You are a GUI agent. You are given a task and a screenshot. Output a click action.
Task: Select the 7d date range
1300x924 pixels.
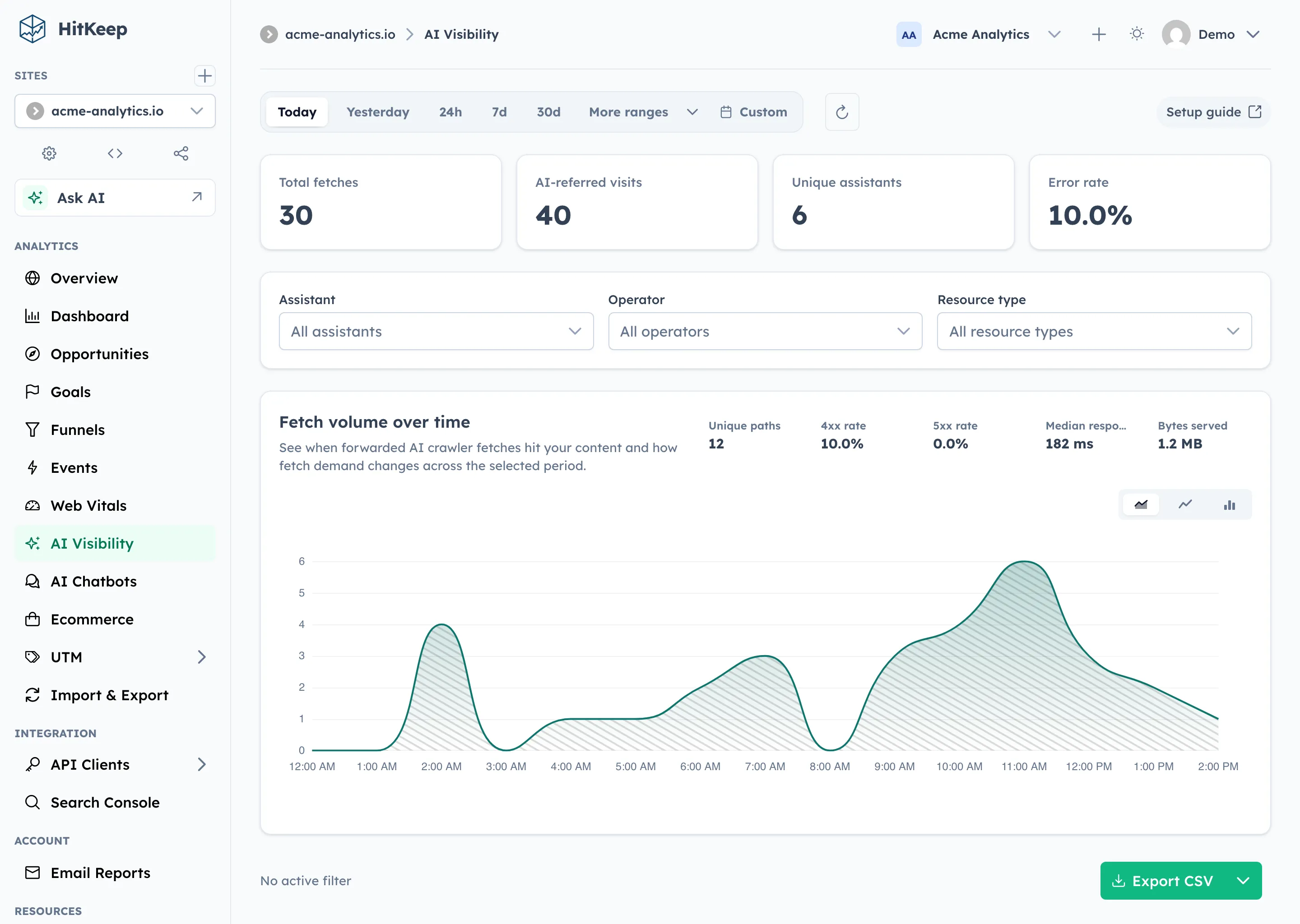[499, 112]
